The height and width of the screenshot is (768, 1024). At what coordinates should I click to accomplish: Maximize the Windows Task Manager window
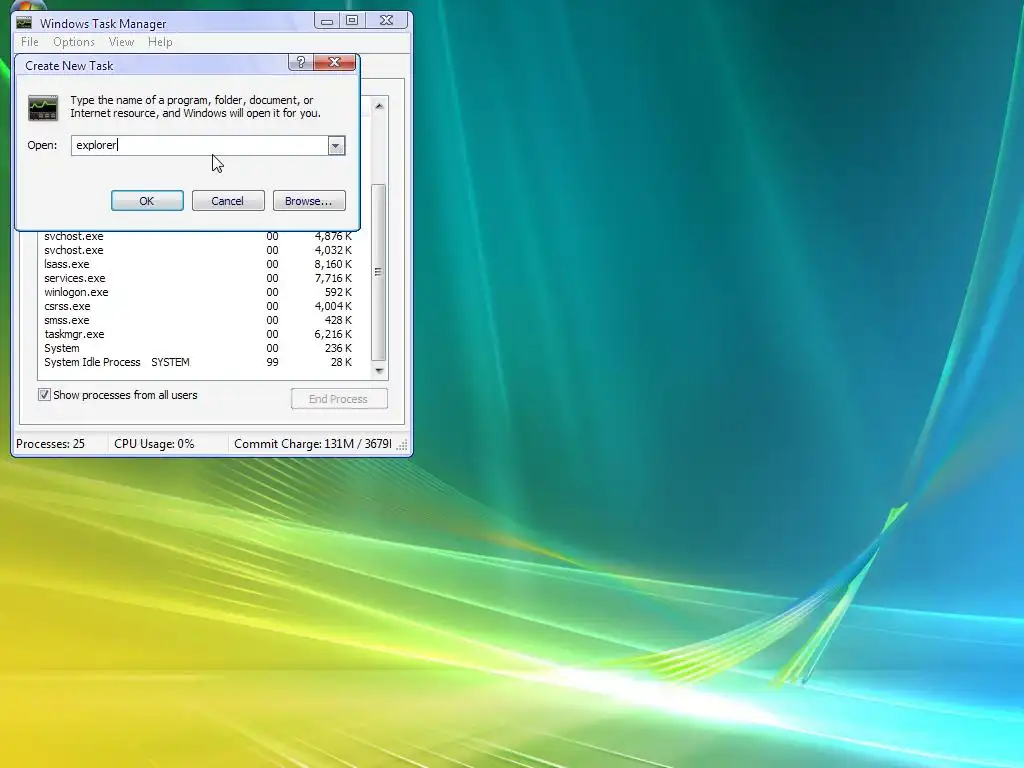(x=351, y=21)
